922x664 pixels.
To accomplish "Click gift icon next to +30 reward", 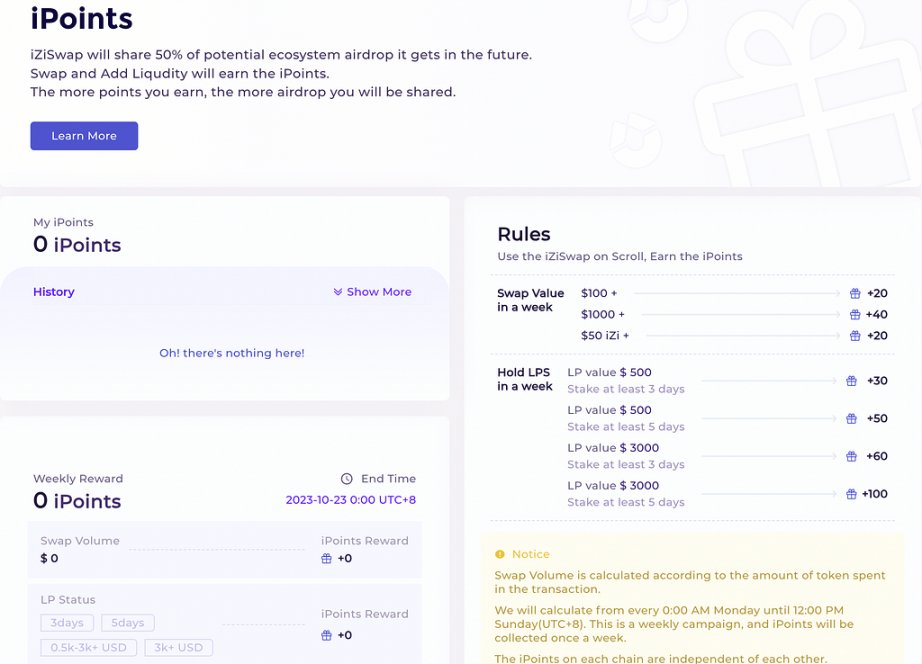I will coord(852,381).
